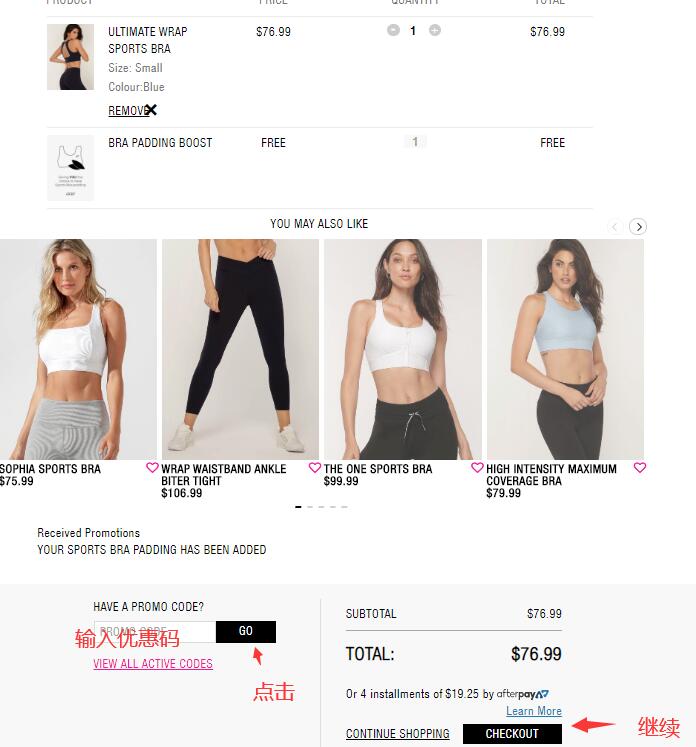Favorite the Wrap Waistband Ankle Biter Tight

[314, 467]
